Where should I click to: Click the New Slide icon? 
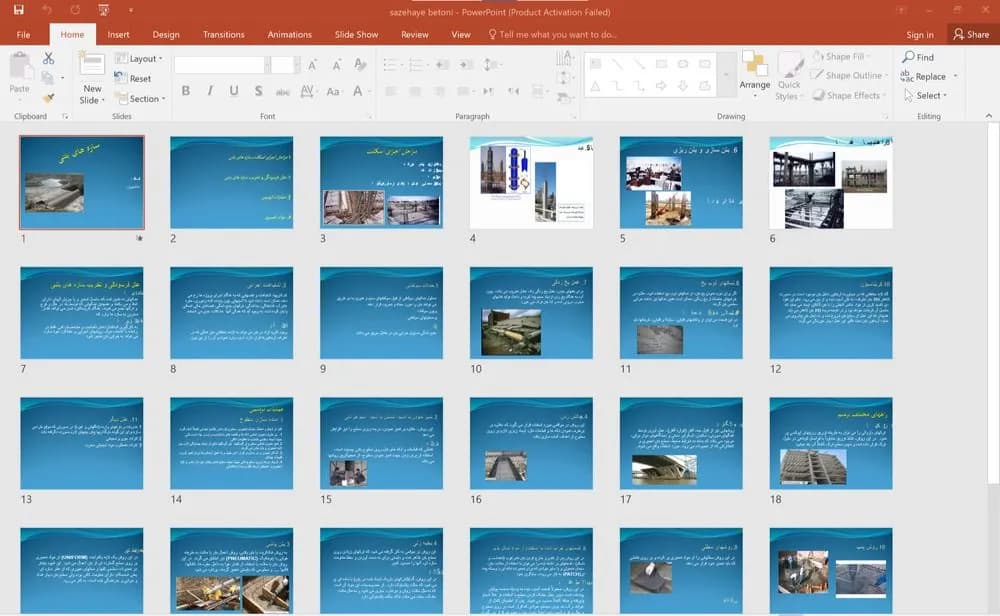tap(92, 65)
